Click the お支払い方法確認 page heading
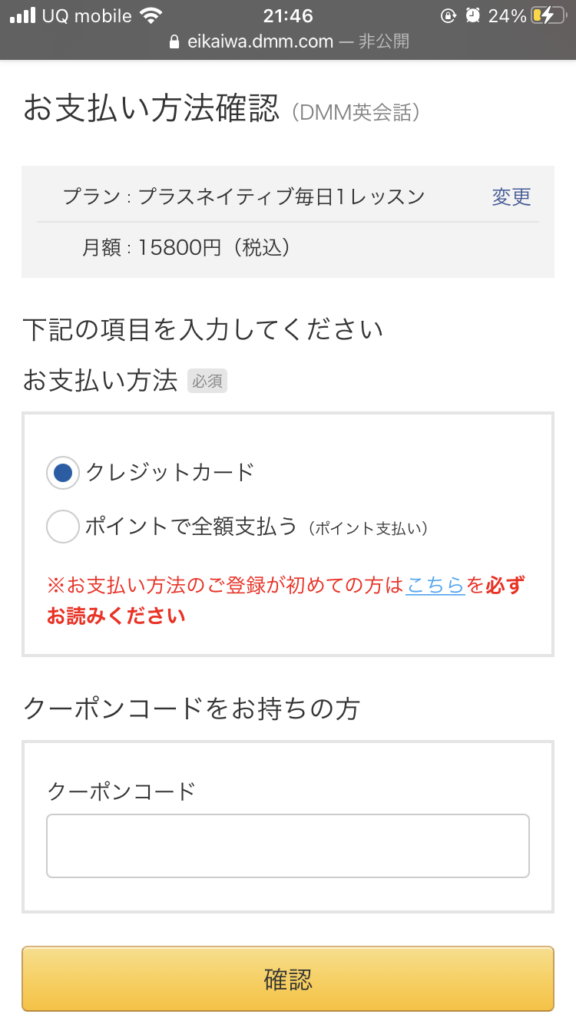The height and width of the screenshot is (1024, 576). 152,108
